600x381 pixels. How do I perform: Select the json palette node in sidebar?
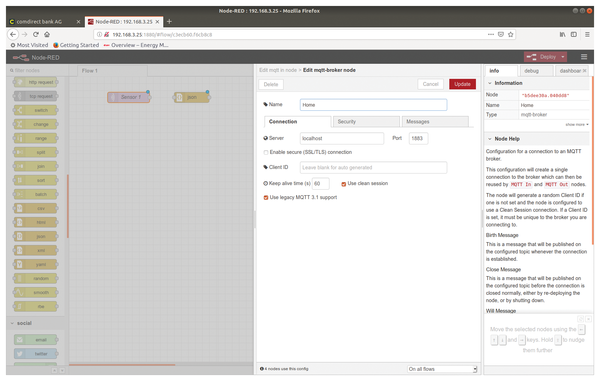(36, 236)
